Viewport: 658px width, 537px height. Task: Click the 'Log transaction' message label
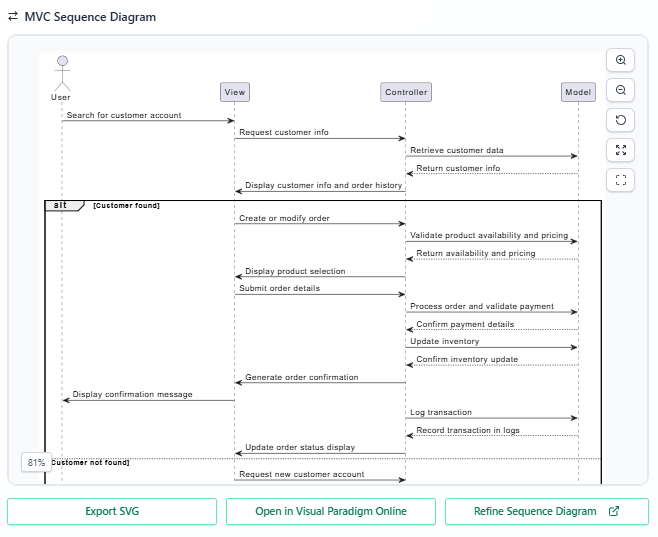[440, 412]
